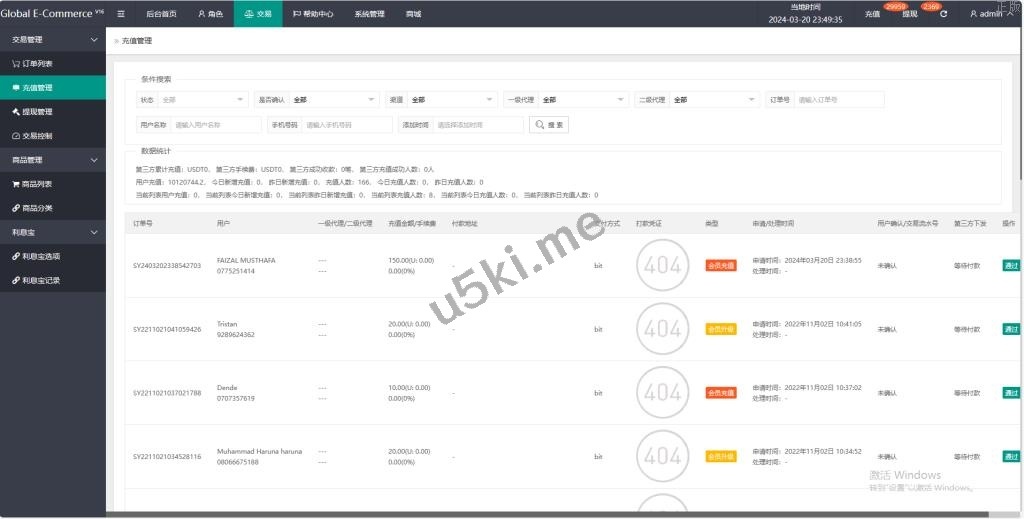Collapse the 利息宝 sidebar section
The height and width of the screenshot is (519, 1024).
click(94, 232)
